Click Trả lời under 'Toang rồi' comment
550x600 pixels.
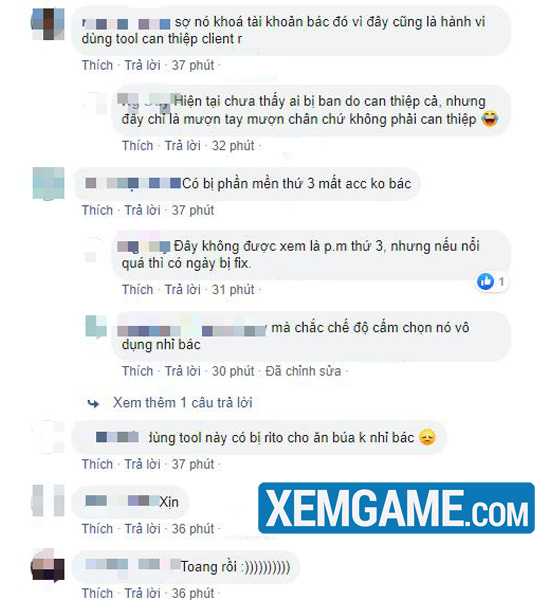[x=142, y=593]
